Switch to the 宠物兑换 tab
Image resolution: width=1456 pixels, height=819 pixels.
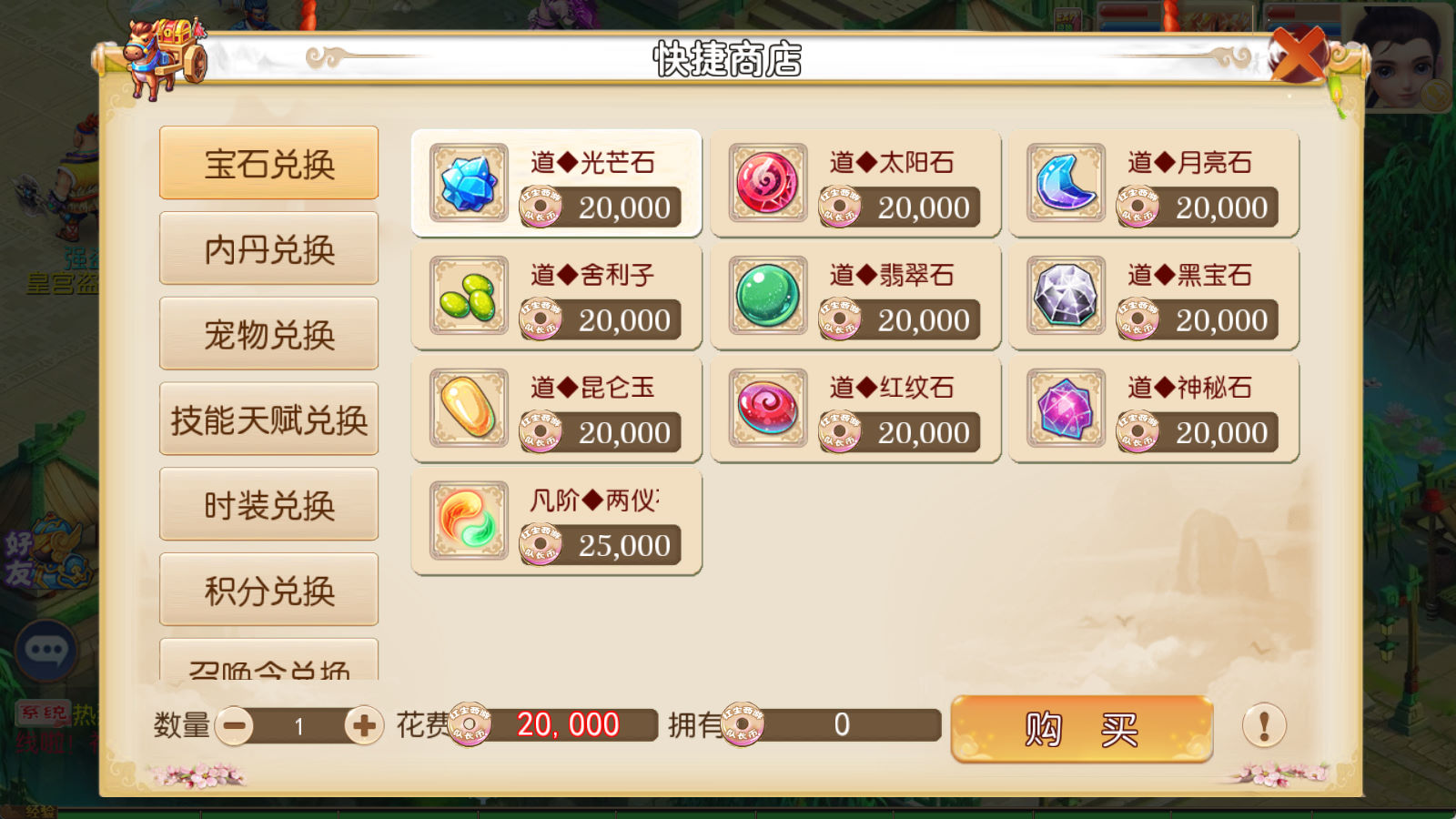pos(269,334)
